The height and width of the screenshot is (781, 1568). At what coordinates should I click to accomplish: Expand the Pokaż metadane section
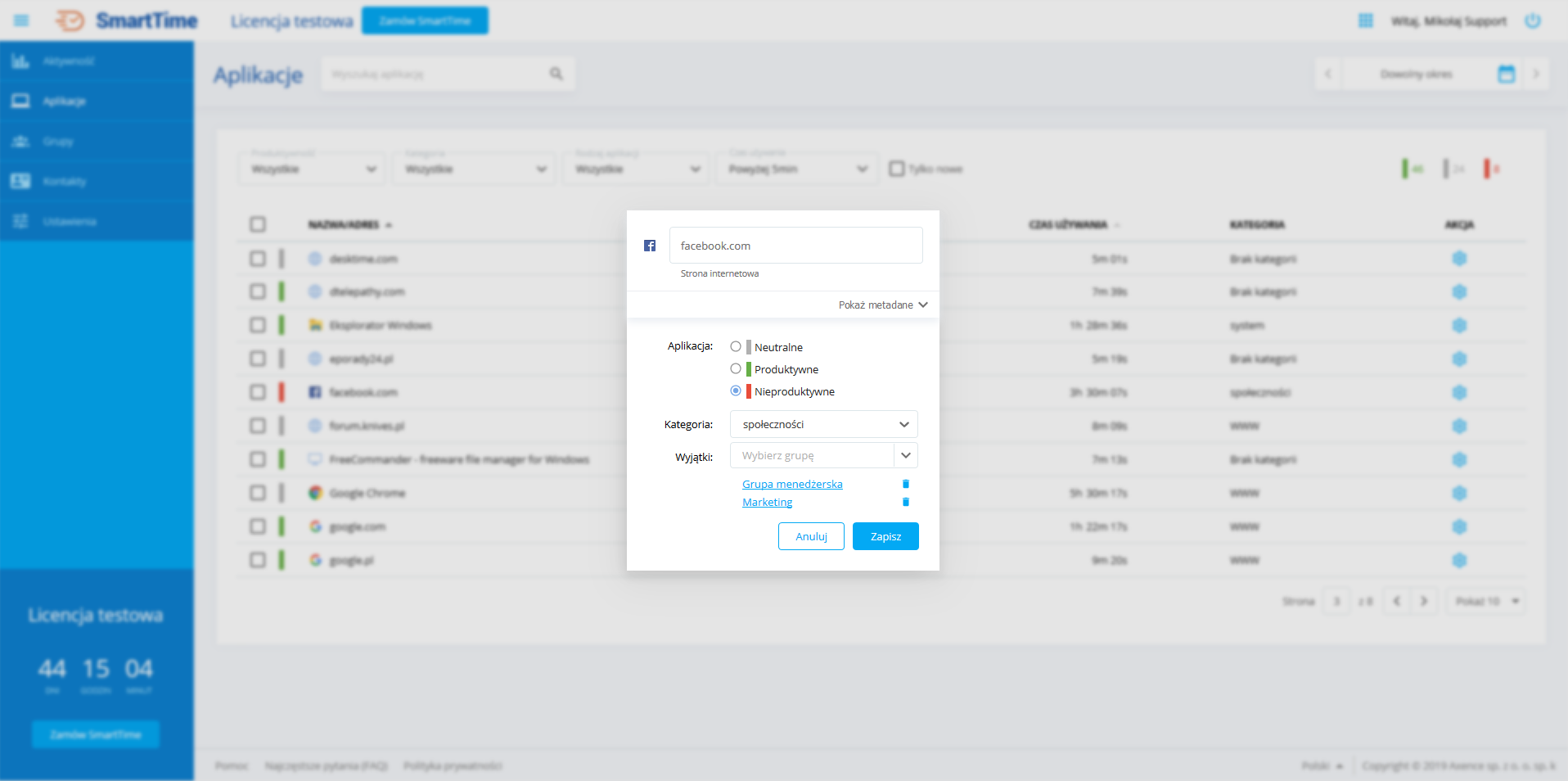[x=882, y=305]
